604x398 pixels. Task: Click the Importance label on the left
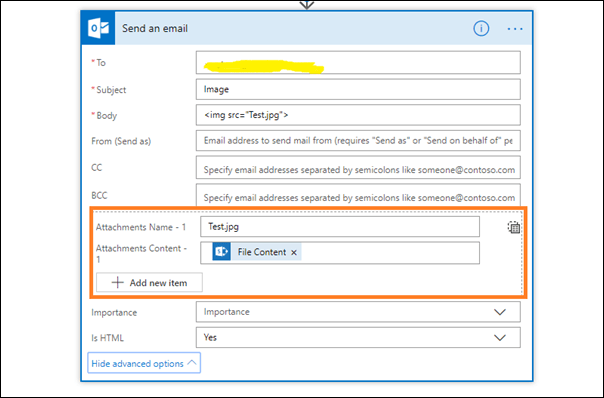click(x=114, y=312)
